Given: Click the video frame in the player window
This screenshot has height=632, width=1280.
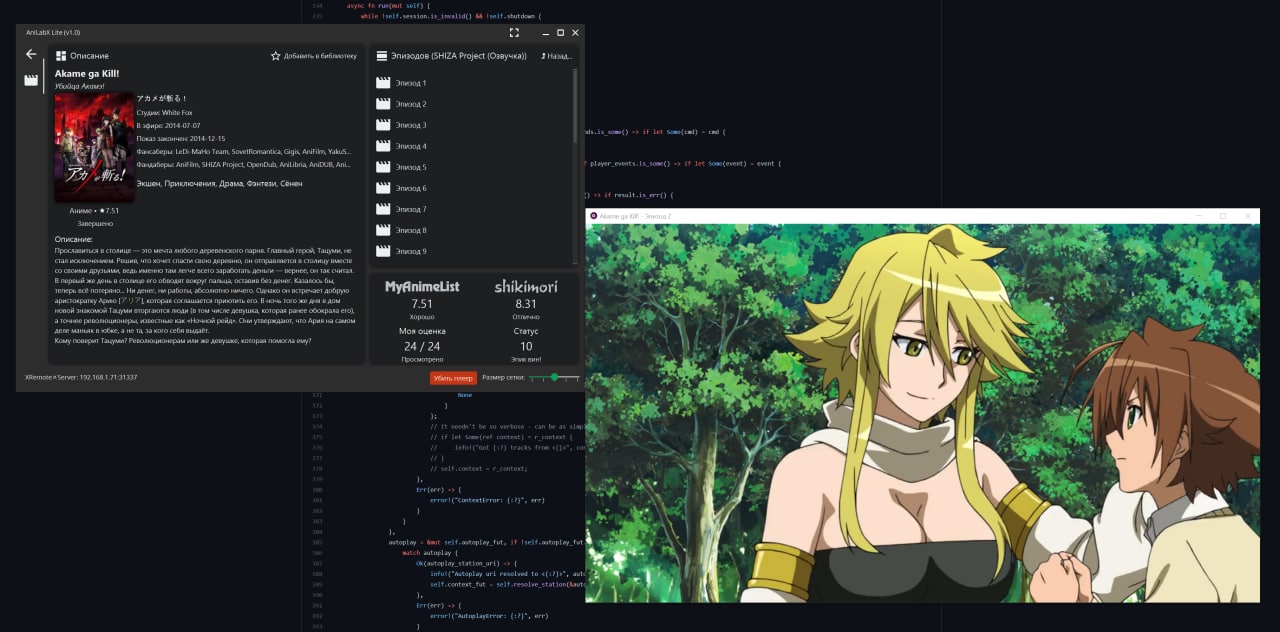Looking at the screenshot, I should click(923, 413).
